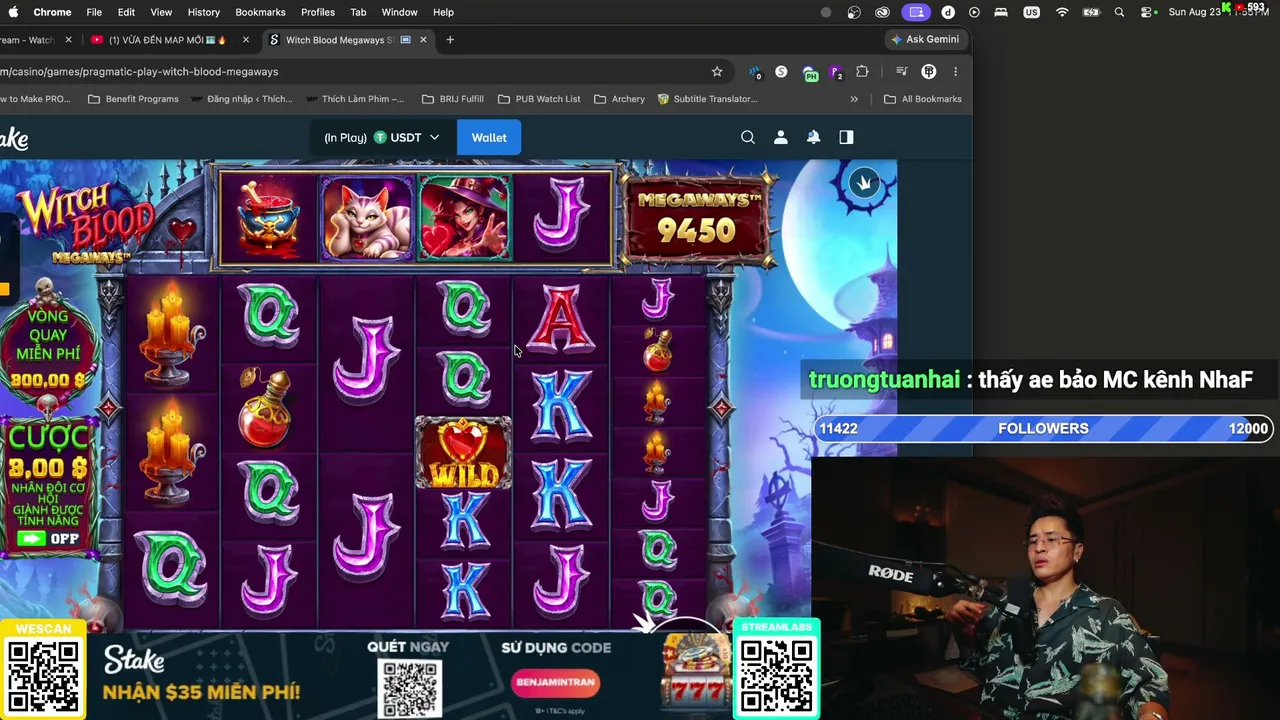Viewport: 1280px width, 720px height.
Task: Close the Witch Blood Megaways tab
Action: point(423,40)
